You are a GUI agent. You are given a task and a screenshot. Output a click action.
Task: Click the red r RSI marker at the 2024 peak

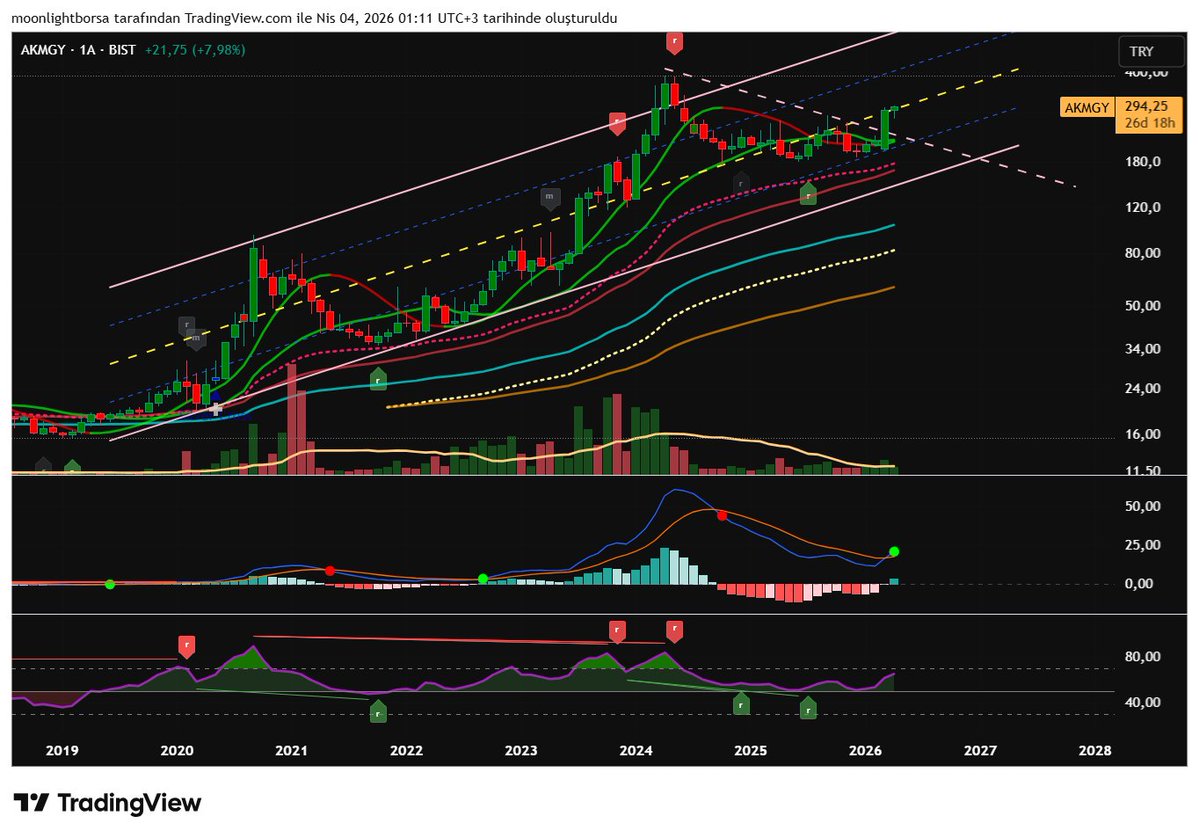point(674,631)
